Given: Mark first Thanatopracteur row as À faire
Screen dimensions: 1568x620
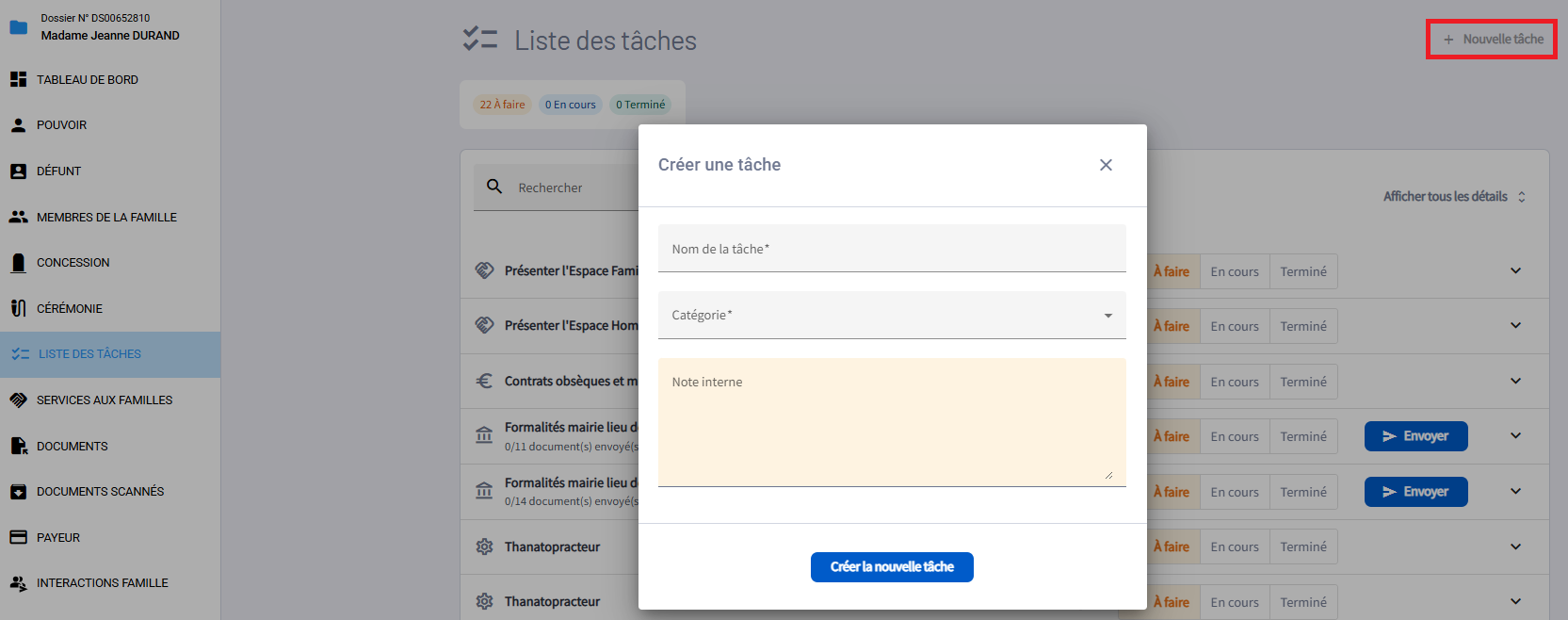Looking at the screenshot, I should coord(1172,547).
